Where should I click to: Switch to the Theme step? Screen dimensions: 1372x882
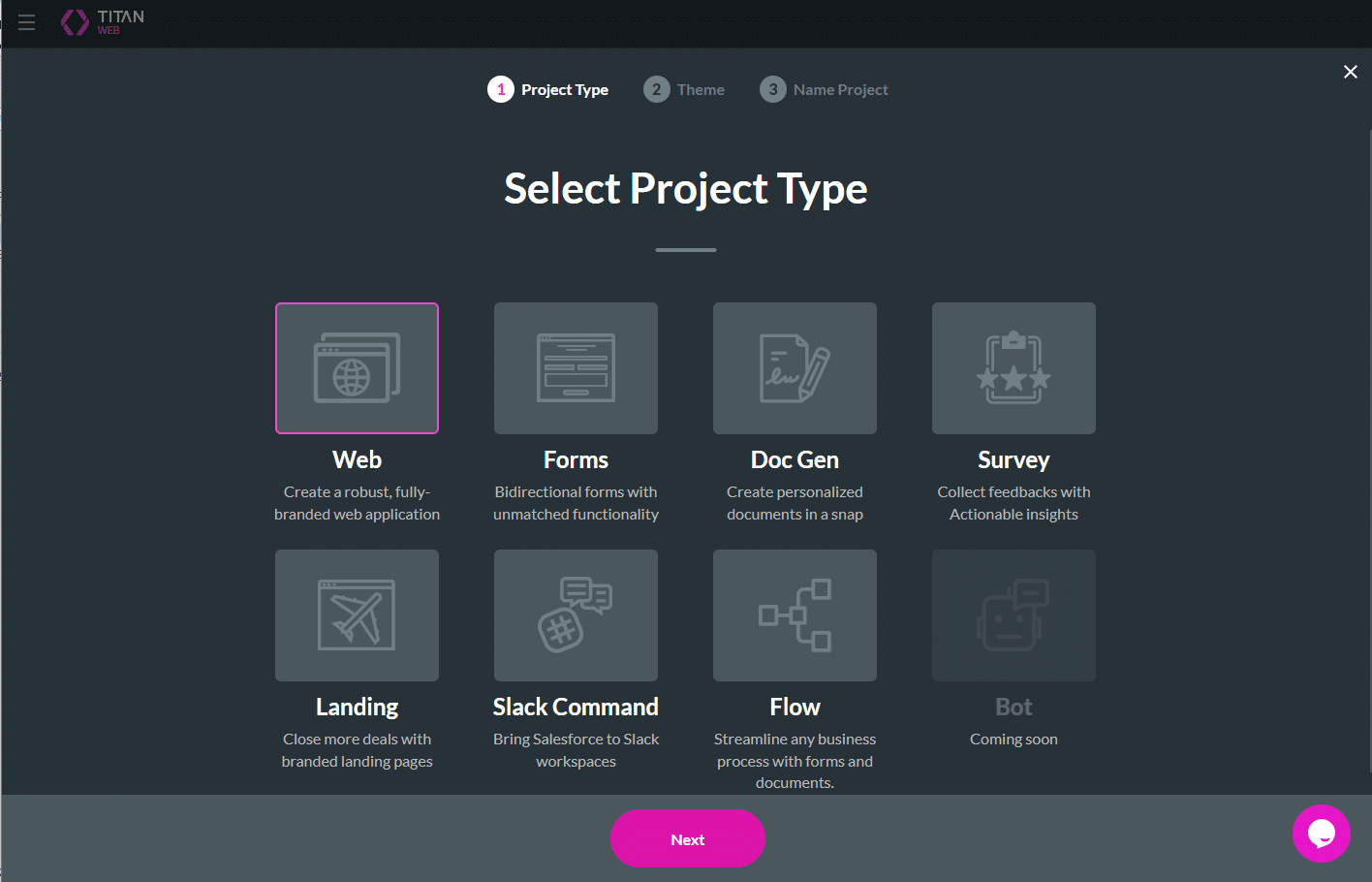tap(684, 89)
